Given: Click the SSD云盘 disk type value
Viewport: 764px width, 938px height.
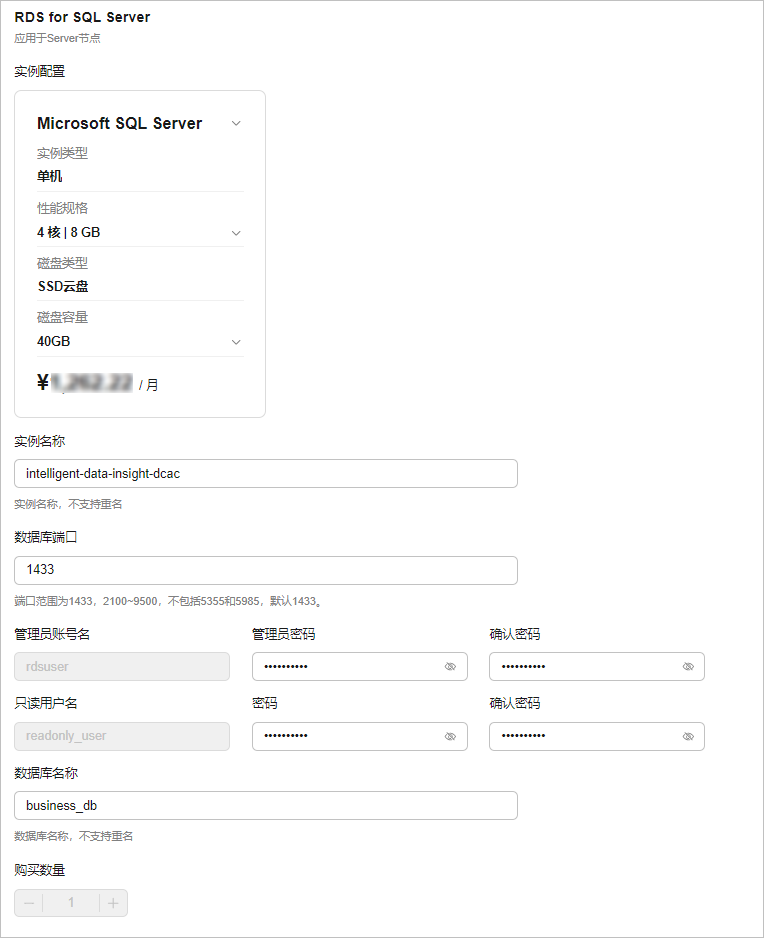Looking at the screenshot, I should point(63,287).
